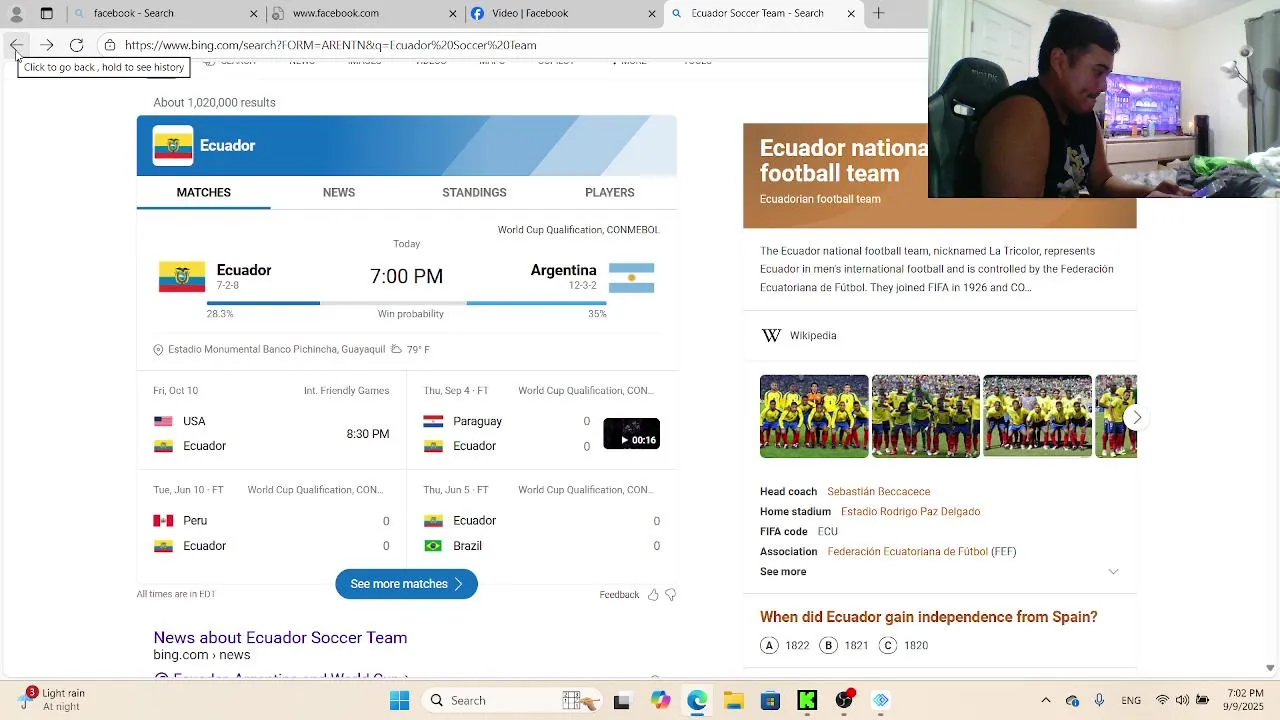This screenshot has height=720, width=1280.
Task: Switch to www.facebook.com browser tab
Action: click(x=363, y=13)
